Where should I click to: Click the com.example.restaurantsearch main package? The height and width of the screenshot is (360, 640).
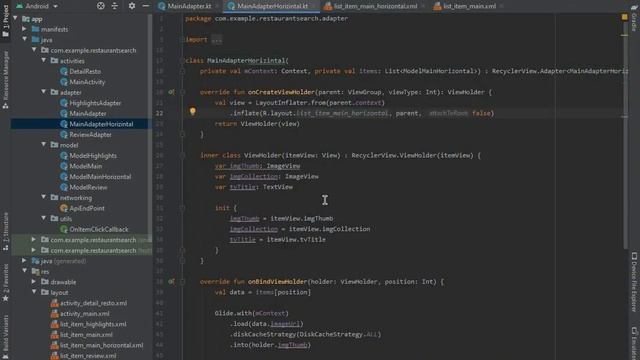(x=93, y=50)
